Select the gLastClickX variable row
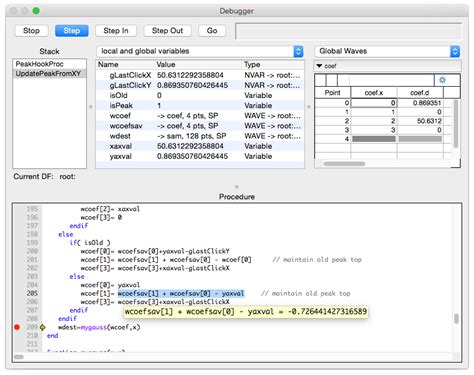The height and width of the screenshot is (375, 474). 200,75
